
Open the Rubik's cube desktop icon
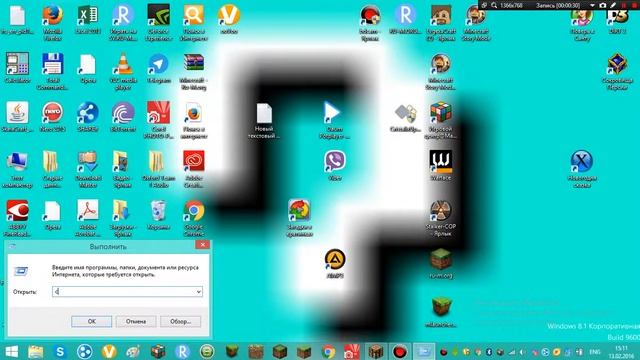click(x=440, y=113)
